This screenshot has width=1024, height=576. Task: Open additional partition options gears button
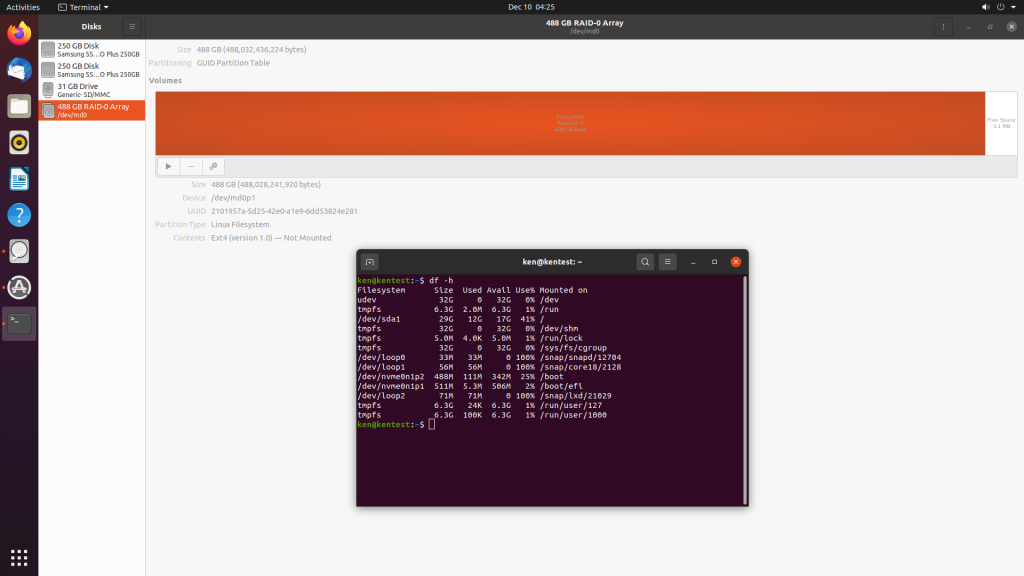[213, 167]
